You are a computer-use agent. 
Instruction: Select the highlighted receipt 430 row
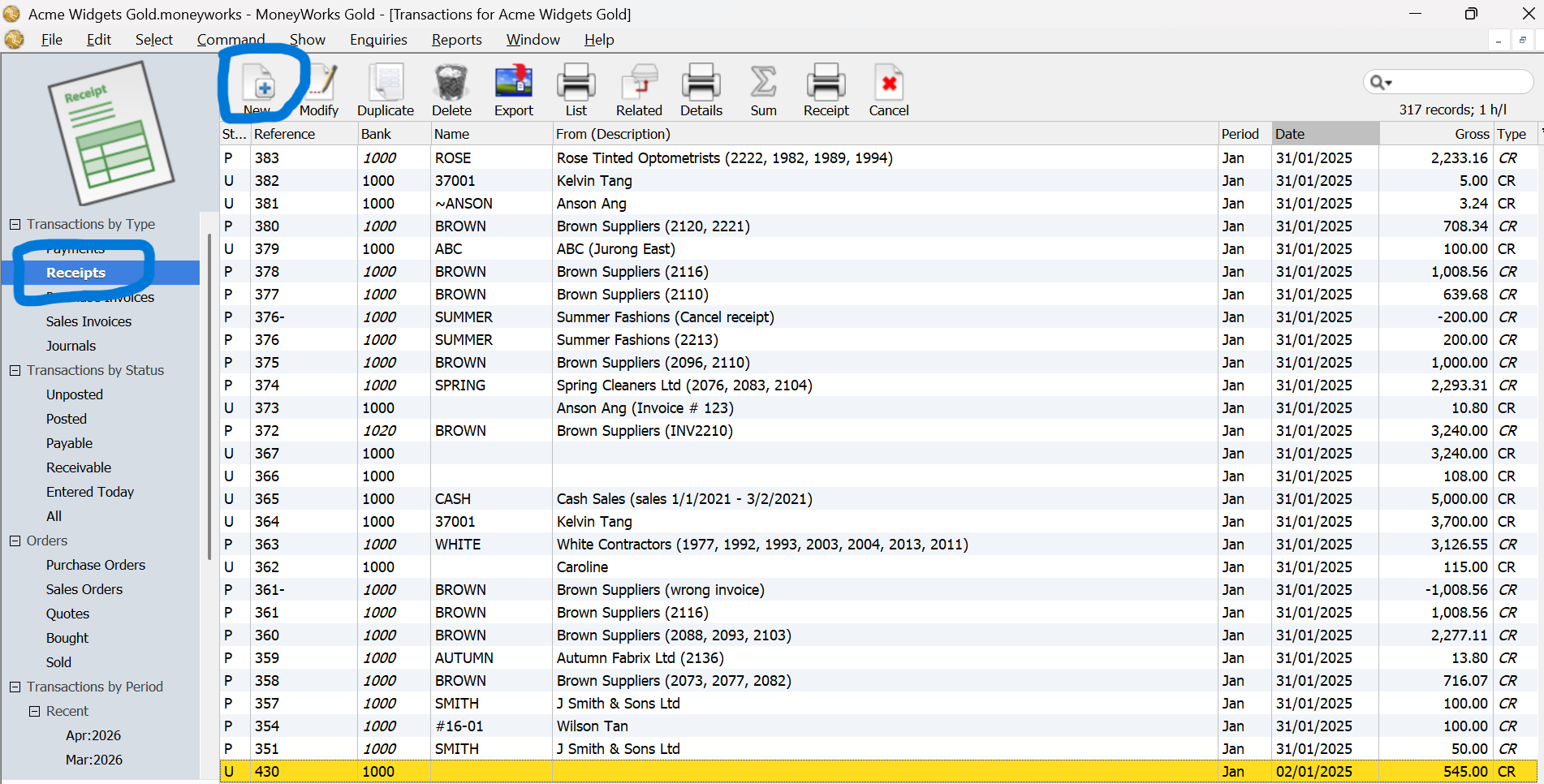tap(878, 772)
